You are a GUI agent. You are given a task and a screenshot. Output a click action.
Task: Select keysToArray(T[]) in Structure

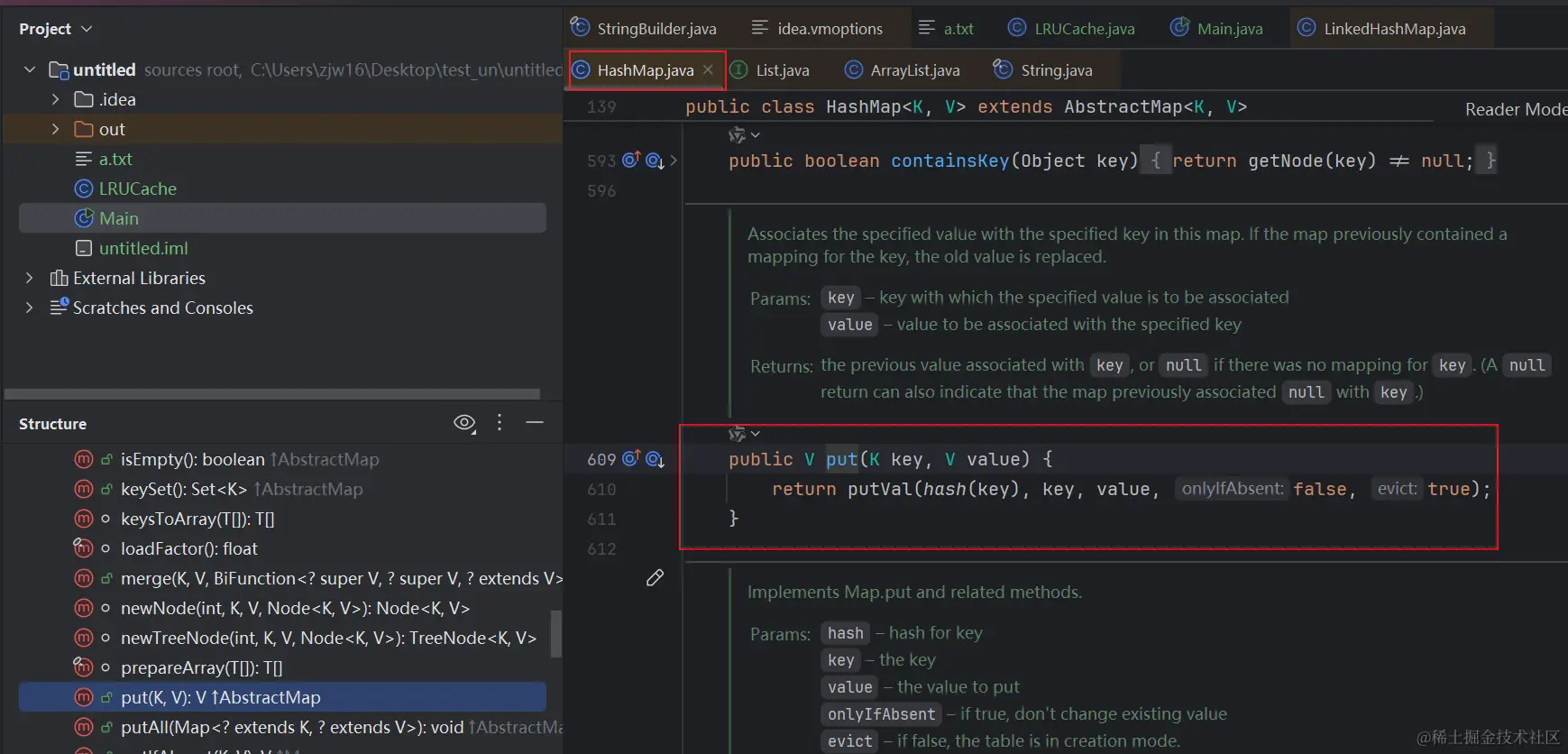click(282, 519)
